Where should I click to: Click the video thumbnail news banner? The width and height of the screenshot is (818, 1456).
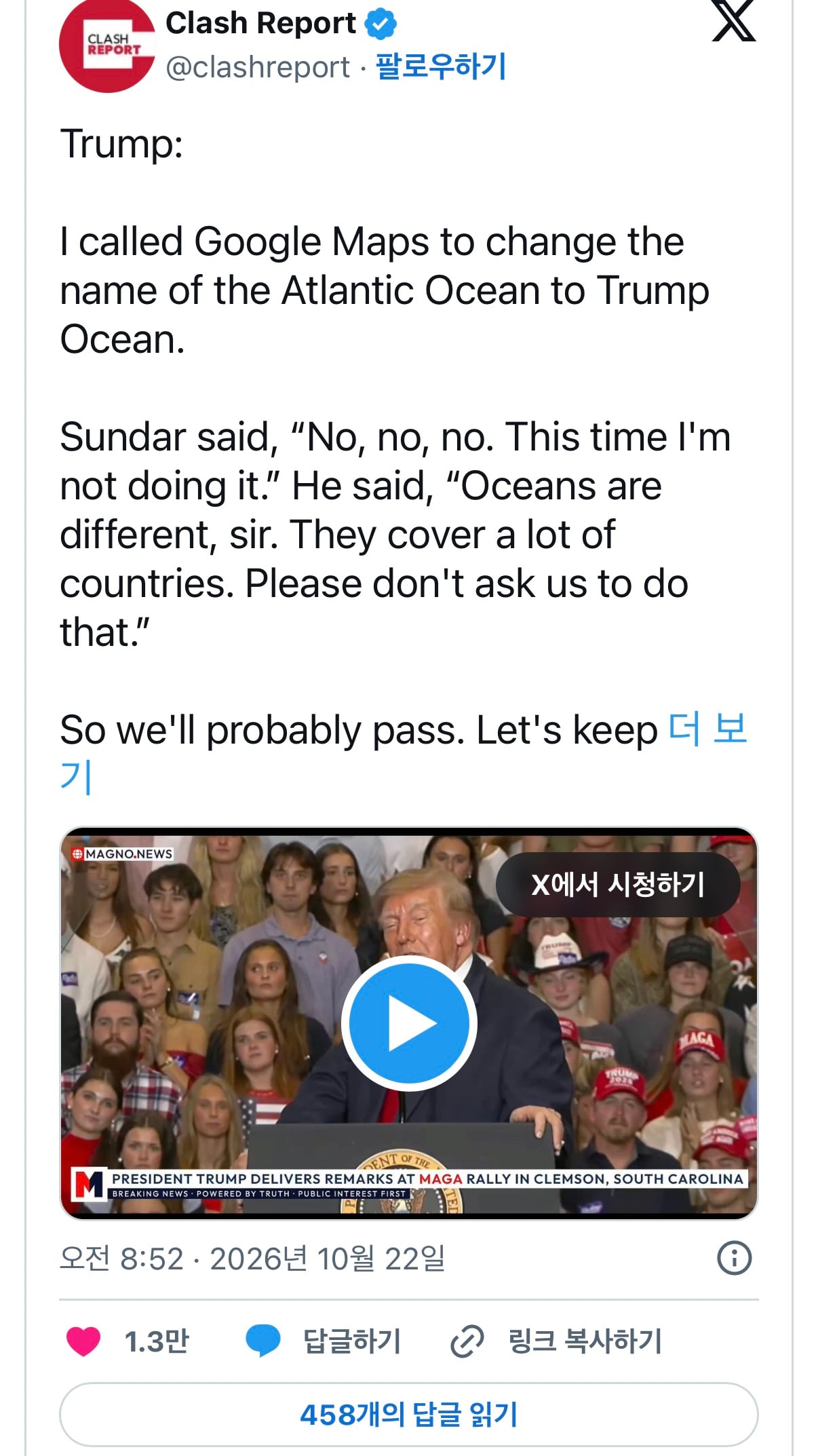[409, 1184]
